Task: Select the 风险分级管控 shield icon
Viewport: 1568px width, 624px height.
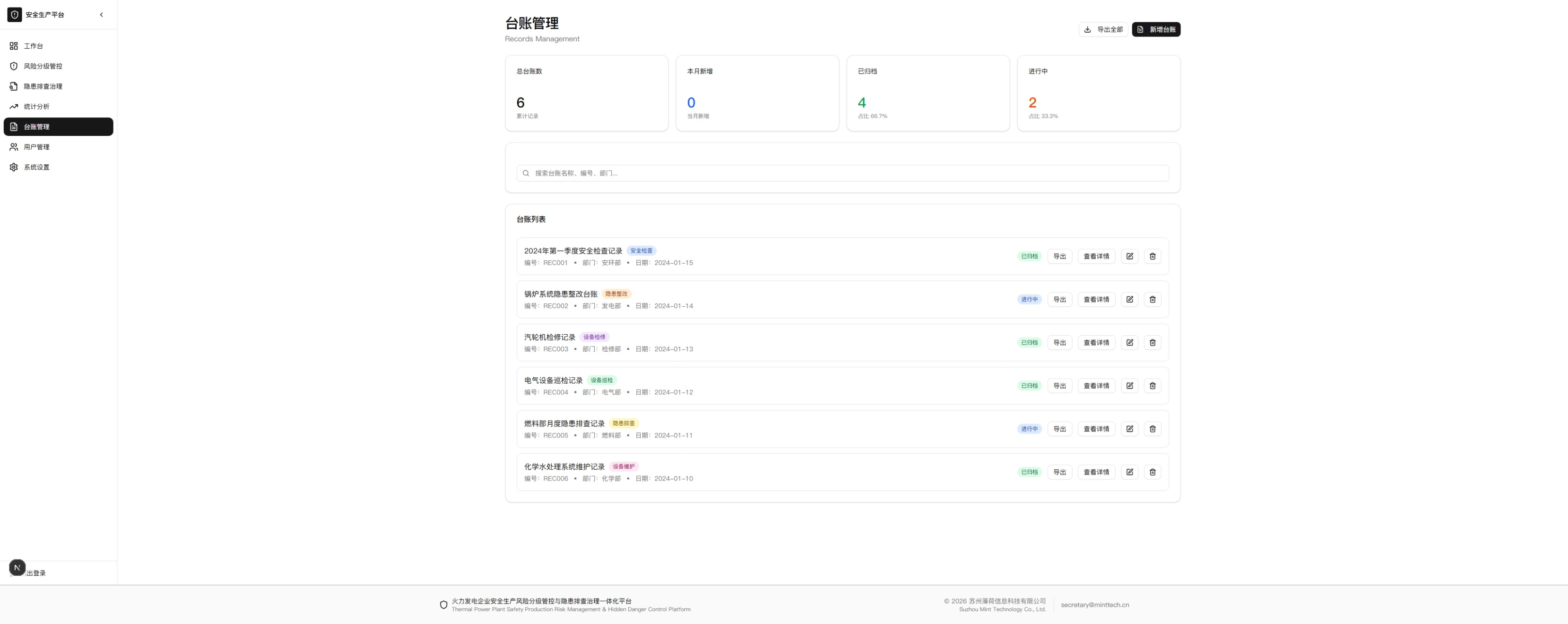Action: point(13,66)
